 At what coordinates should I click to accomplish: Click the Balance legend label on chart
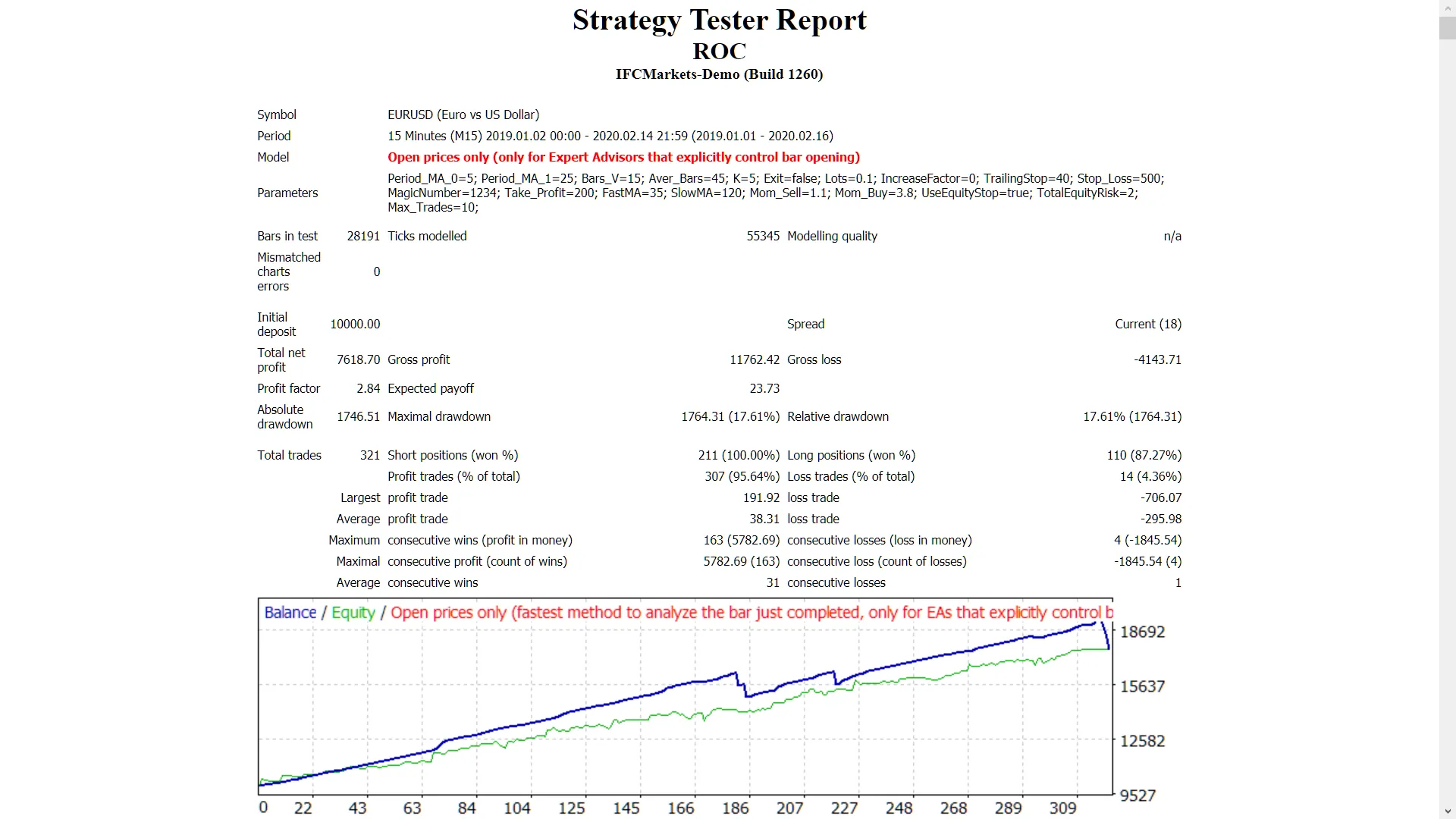(290, 613)
